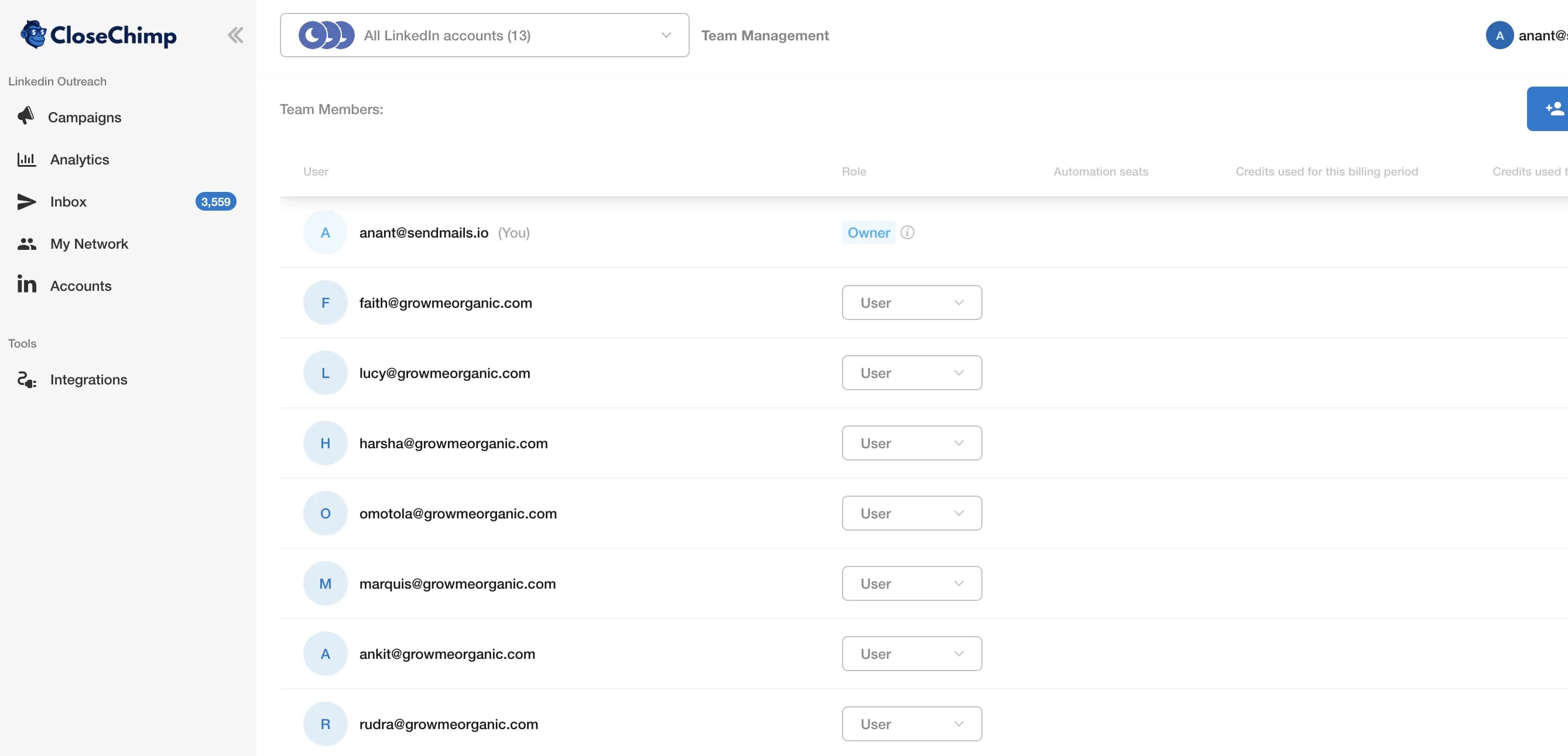Open the Inbox
The image size is (1568, 756).
click(x=68, y=201)
